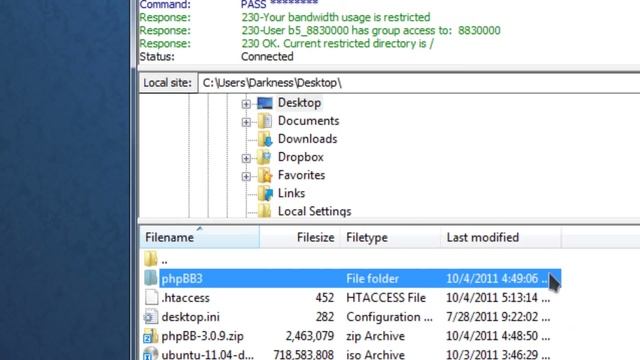This screenshot has width=640, height=360.
Task: Click the 2,463,079 filesize value
Action: (x=310, y=336)
